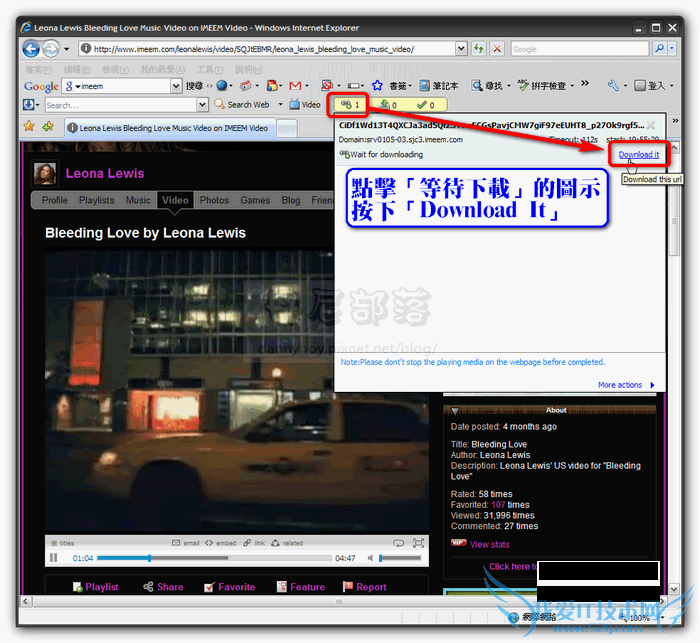Click the loop/repeat icon in the video player

(398, 543)
